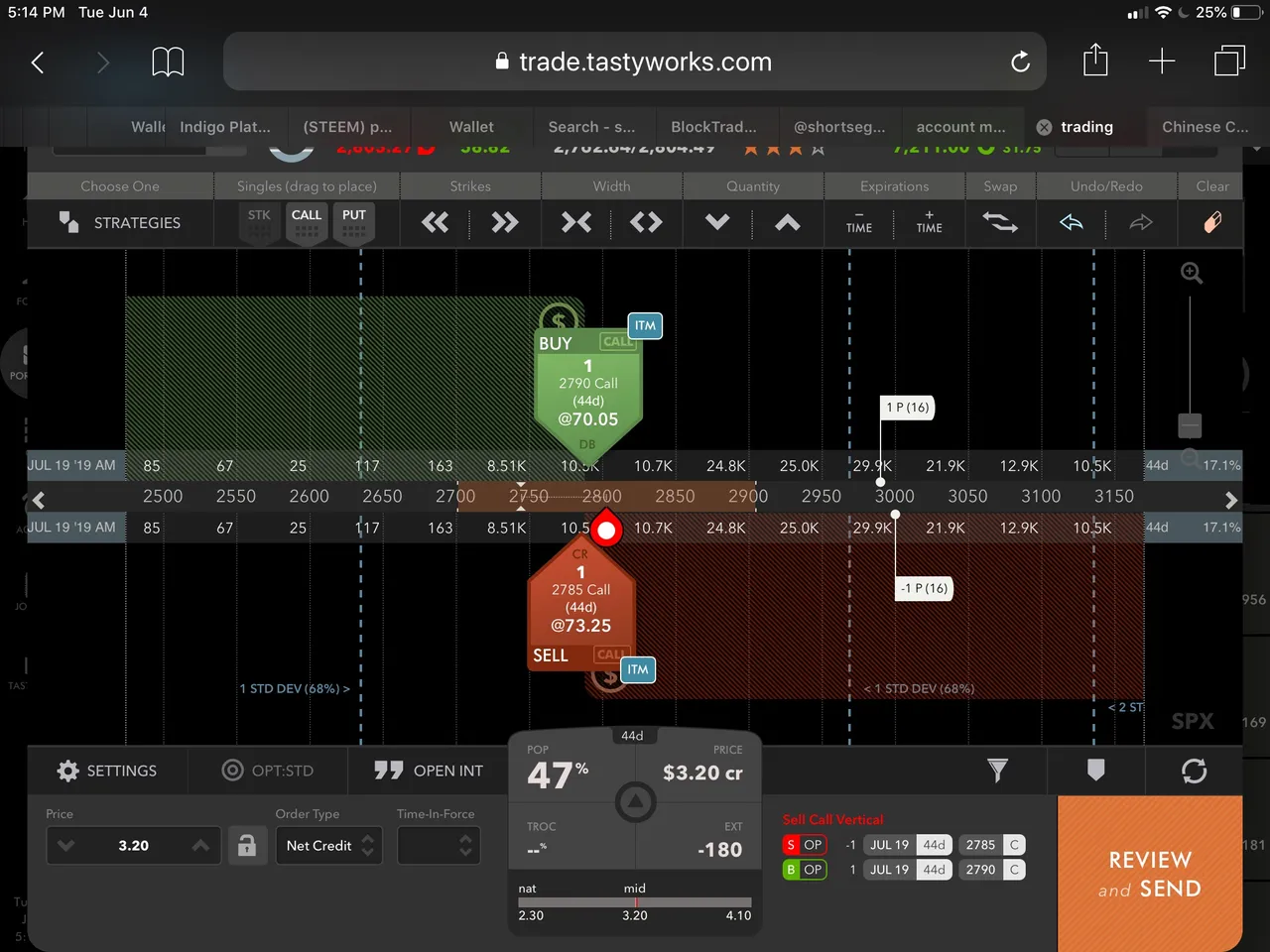The width and height of the screenshot is (1270, 952).
Task: Redo the last change
Action: click(x=1141, y=222)
